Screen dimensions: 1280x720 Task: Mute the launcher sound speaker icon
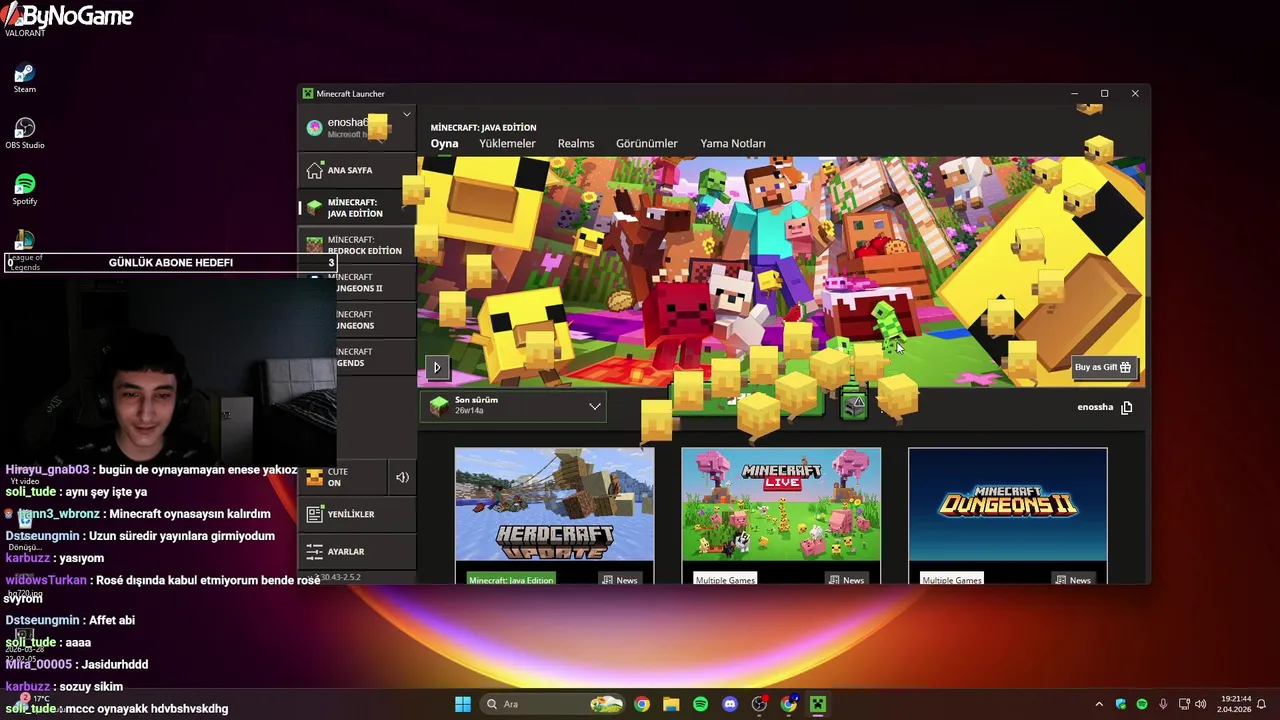click(x=402, y=477)
